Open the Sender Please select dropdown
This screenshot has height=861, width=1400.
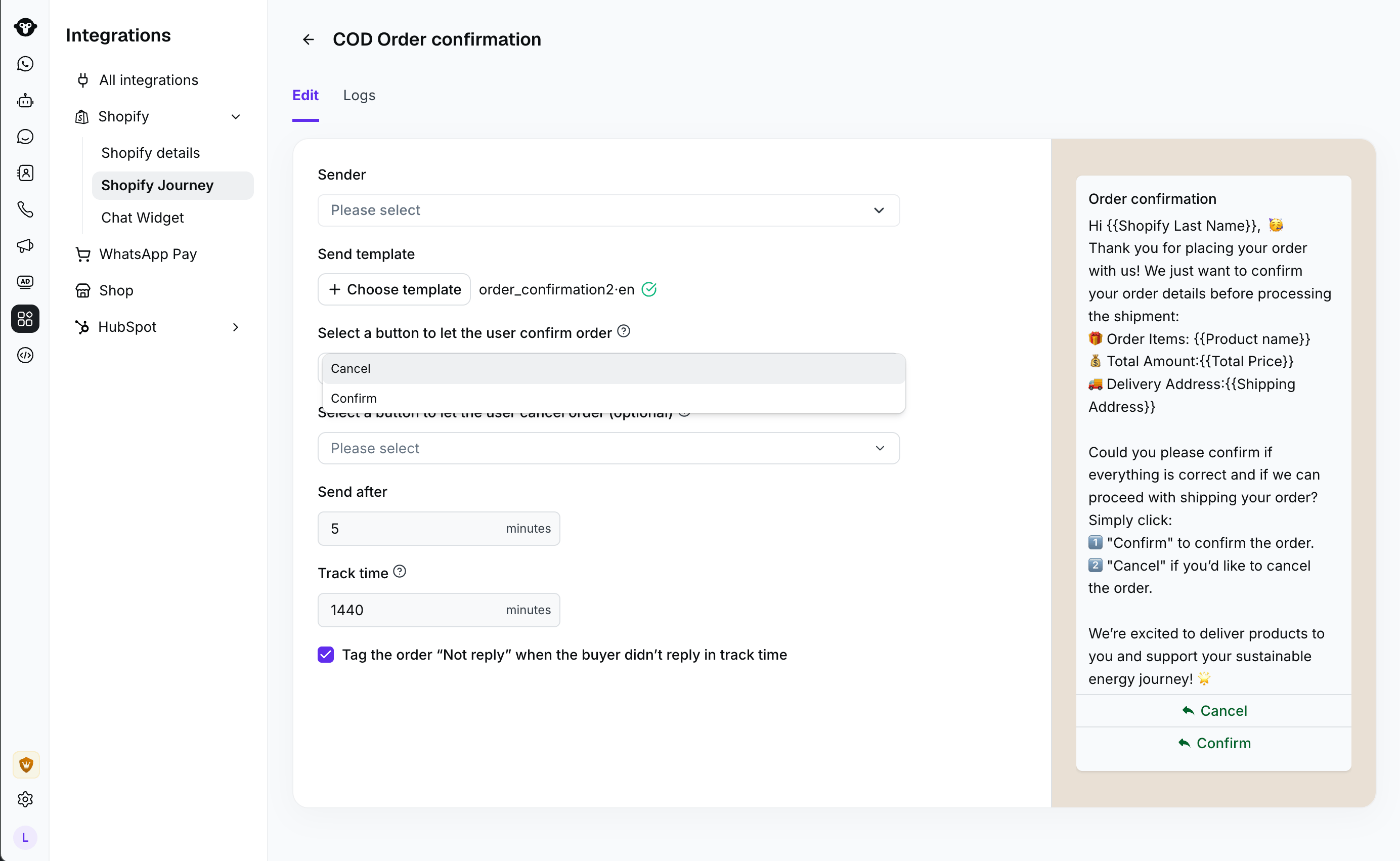pyautogui.click(x=608, y=210)
